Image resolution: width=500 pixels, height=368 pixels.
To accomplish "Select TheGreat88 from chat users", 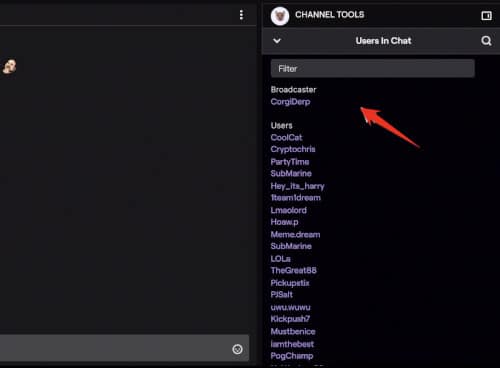I will [293, 270].
